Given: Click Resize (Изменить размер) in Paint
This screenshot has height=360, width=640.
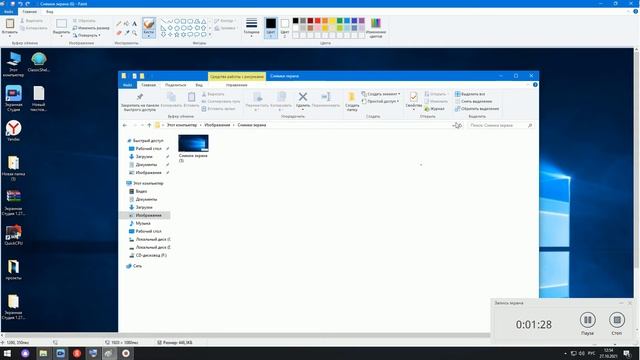Looking at the screenshot, I should point(91,28).
